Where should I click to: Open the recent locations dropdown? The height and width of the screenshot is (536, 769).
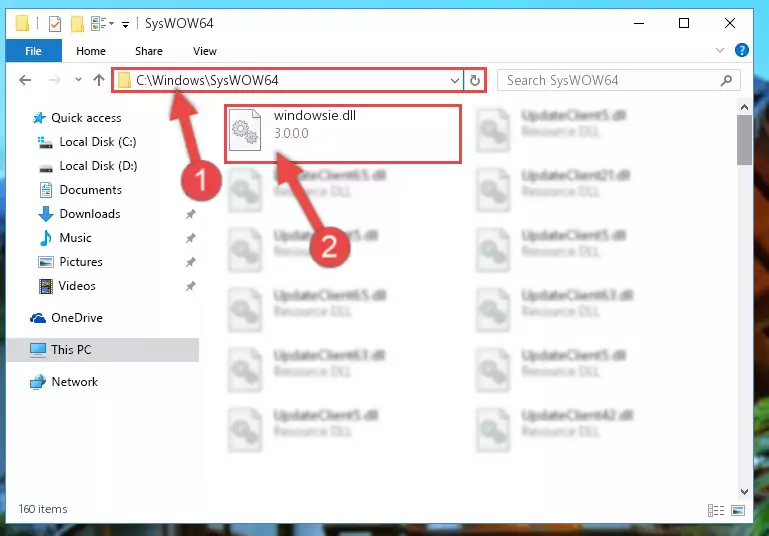pyautogui.click(x=78, y=79)
